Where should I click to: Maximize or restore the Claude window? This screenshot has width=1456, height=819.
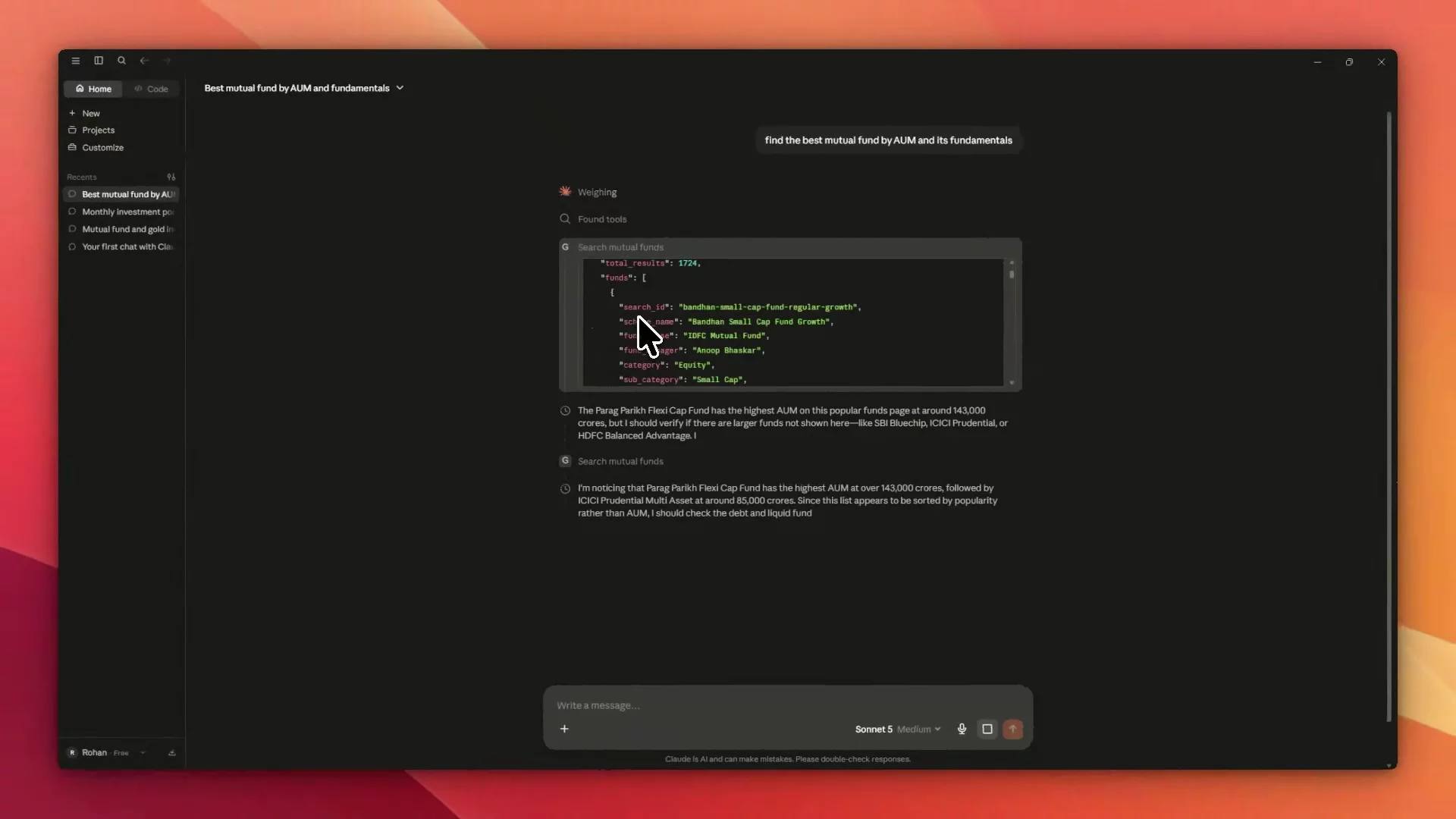click(1349, 62)
